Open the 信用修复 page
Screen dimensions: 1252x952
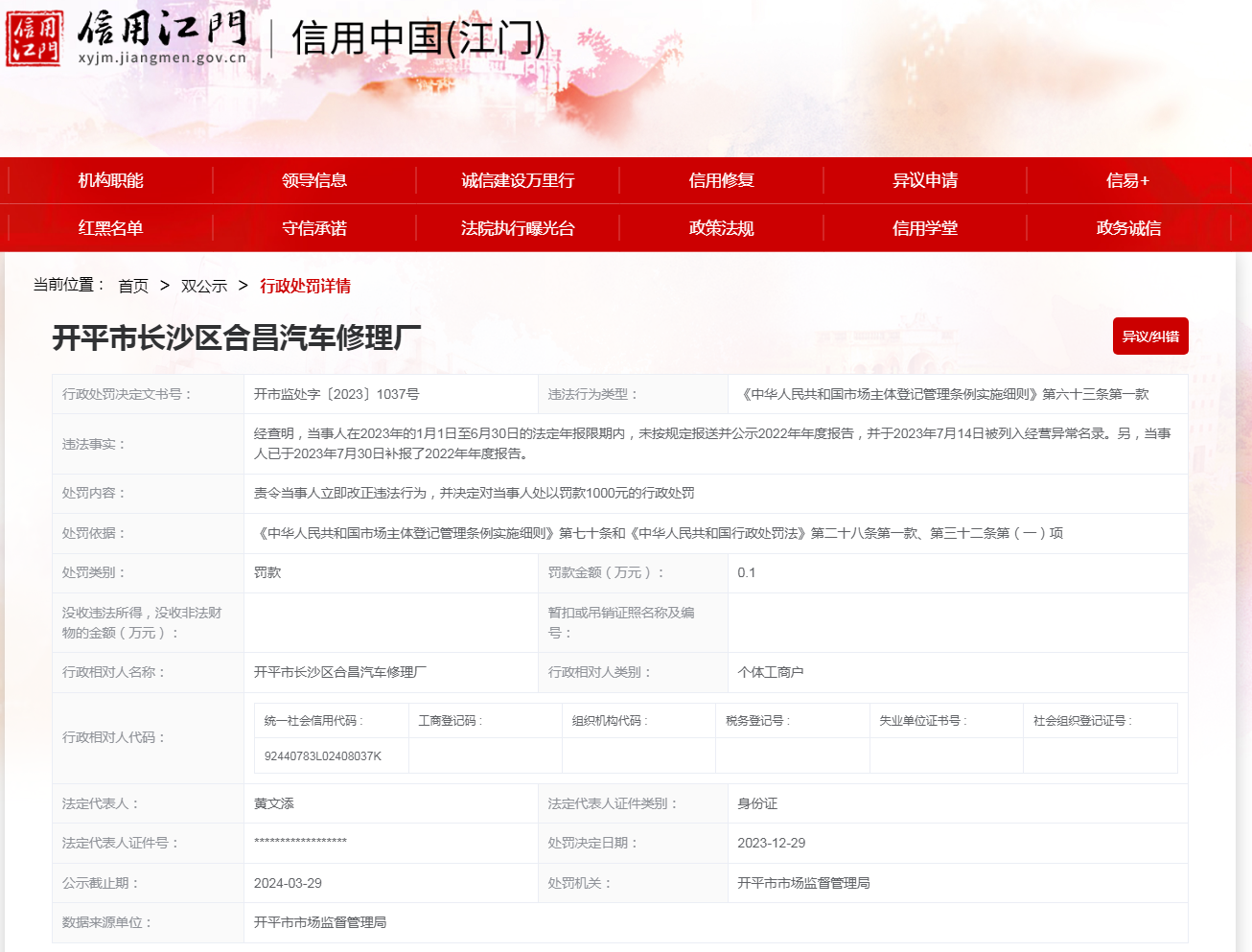pyautogui.click(x=721, y=180)
